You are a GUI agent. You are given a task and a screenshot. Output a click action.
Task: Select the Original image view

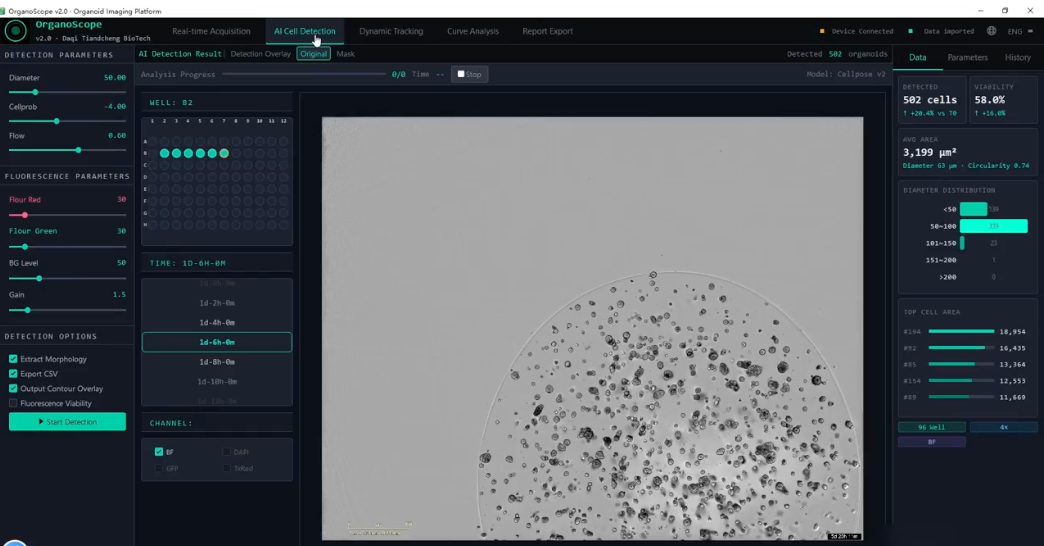pyautogui.click(x=314, y=54)
